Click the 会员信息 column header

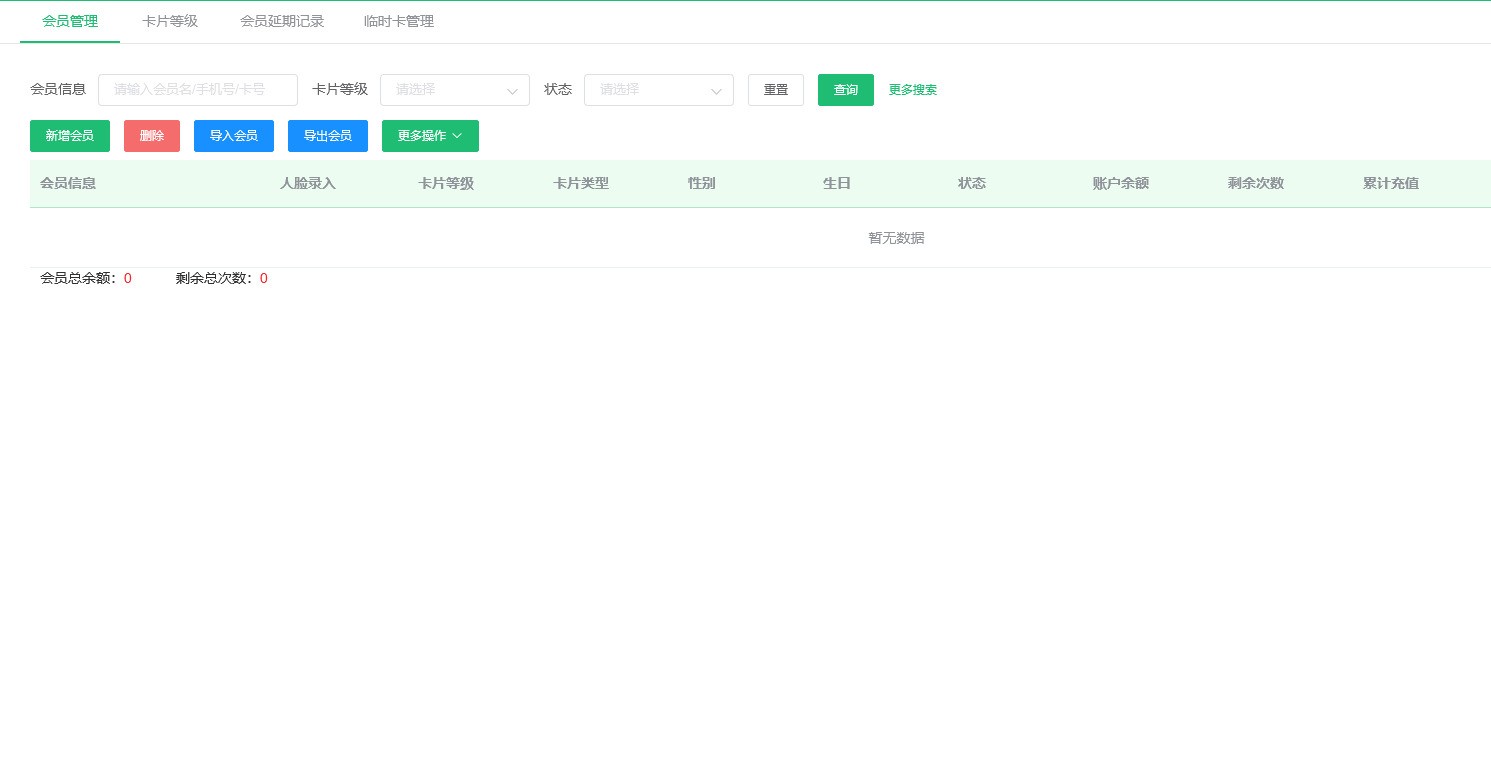[68, 184]
